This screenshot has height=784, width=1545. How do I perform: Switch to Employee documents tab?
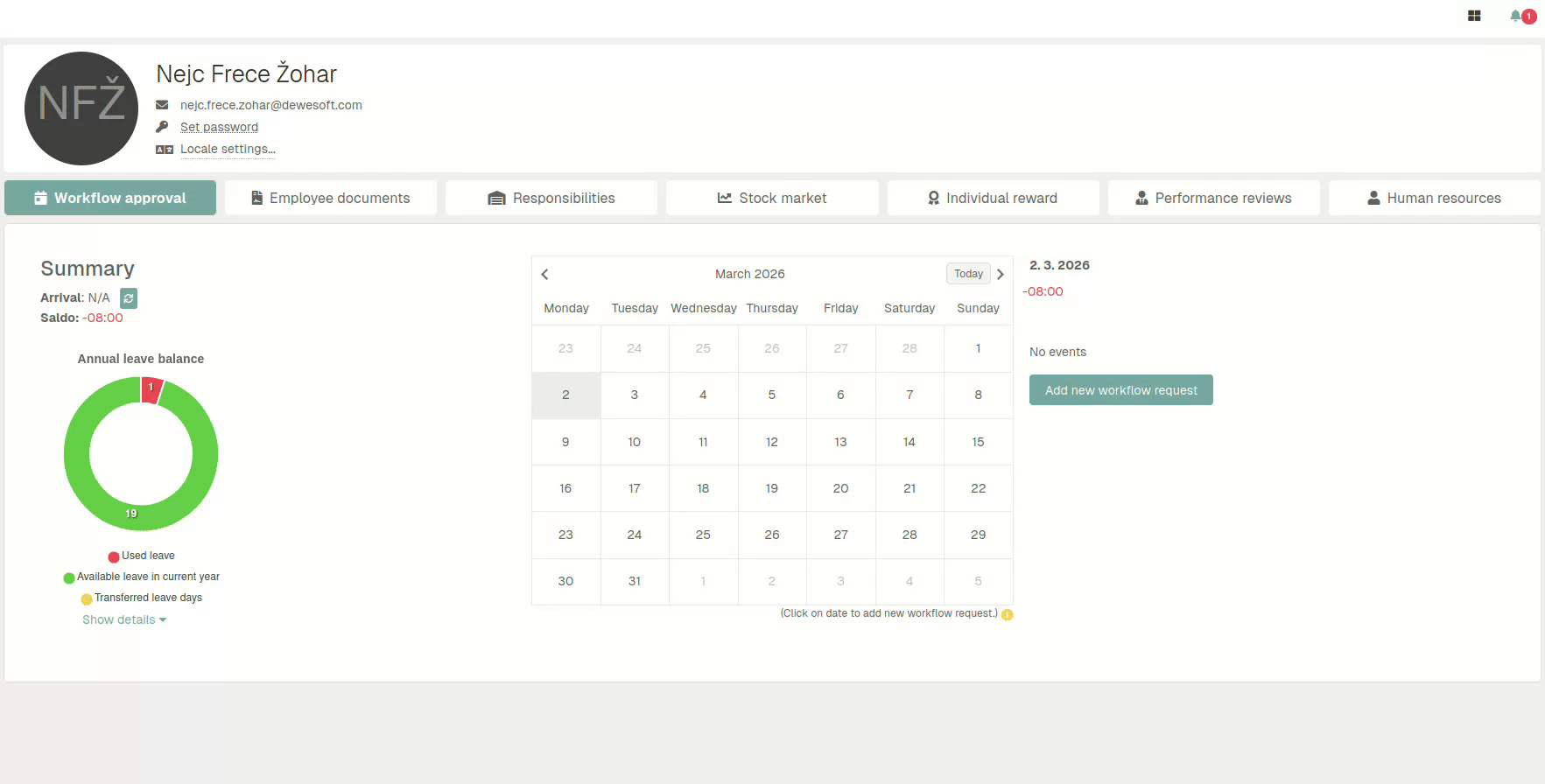[331, 198]
